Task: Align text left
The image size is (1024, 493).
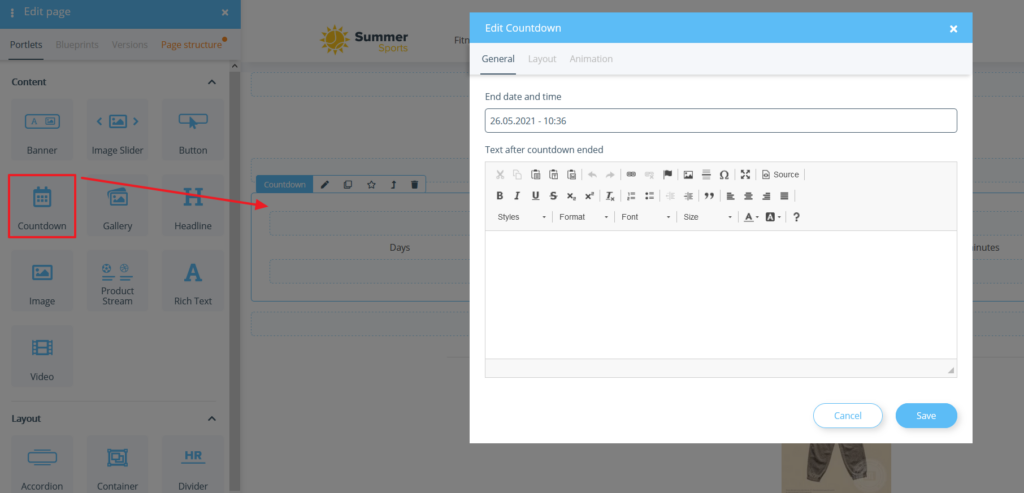Action: (x=731, y=195)
